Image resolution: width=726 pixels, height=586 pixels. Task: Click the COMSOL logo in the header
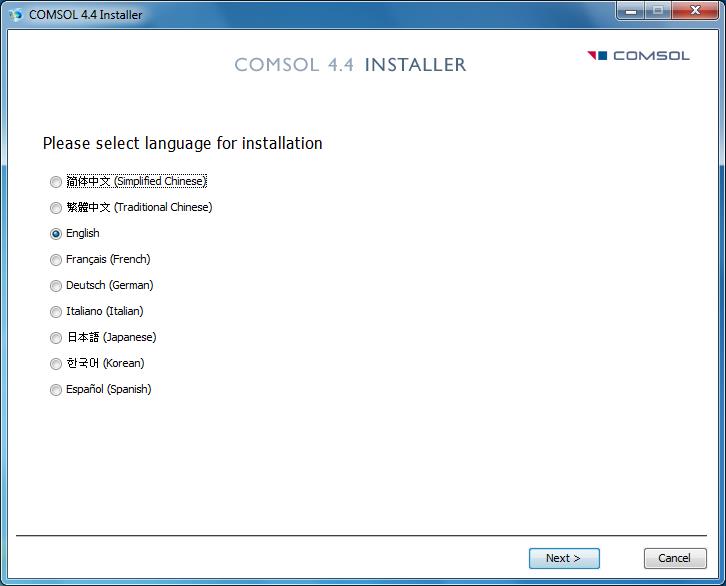[638, 56]
